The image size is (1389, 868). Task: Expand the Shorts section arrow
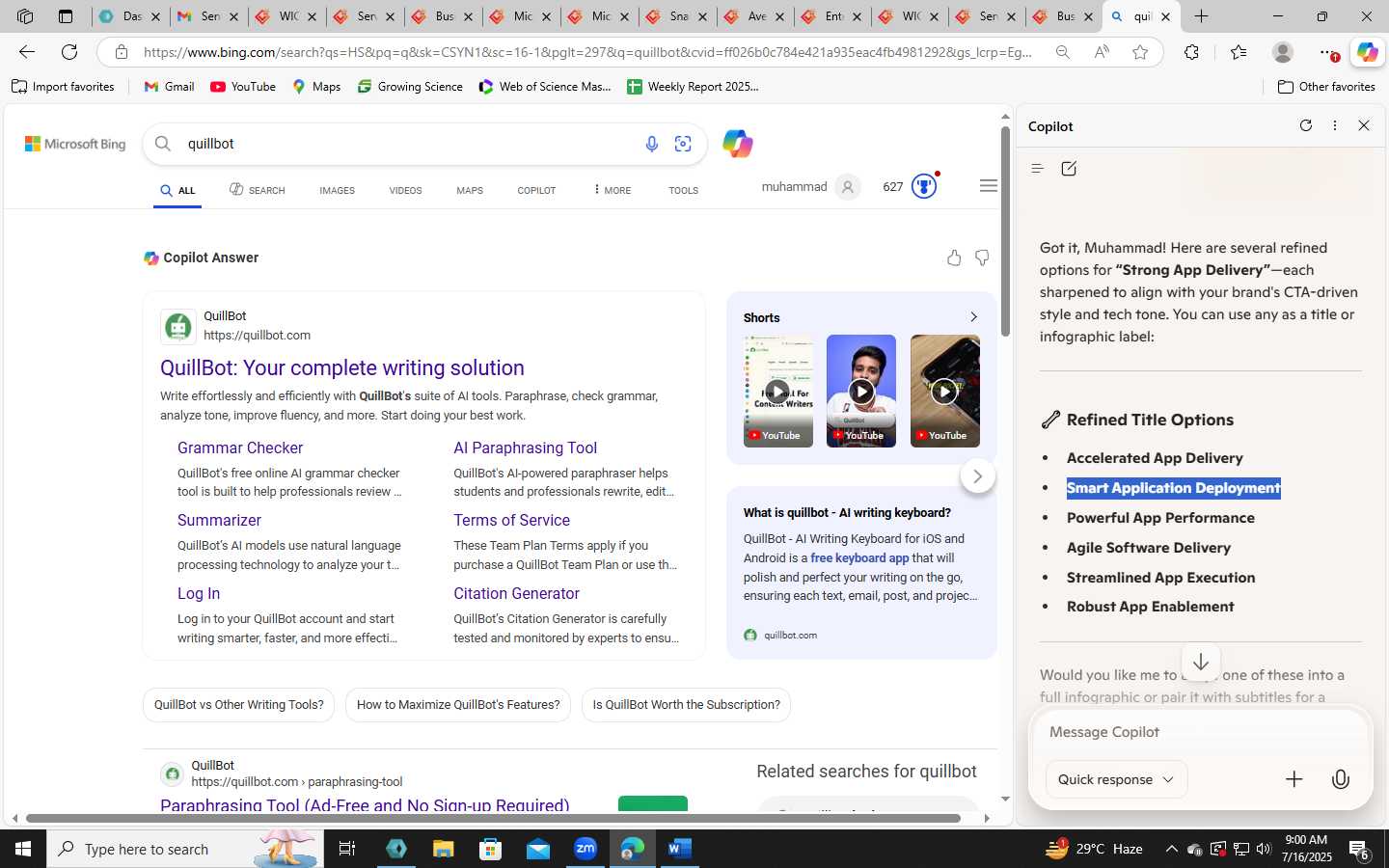(973, 317)
